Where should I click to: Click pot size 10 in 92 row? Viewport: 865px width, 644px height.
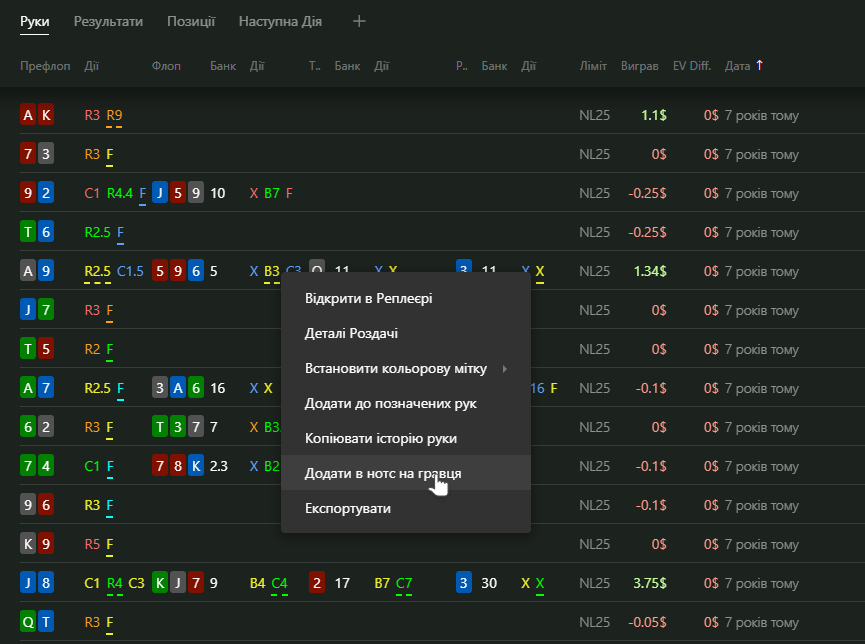(x=218, y=193)
